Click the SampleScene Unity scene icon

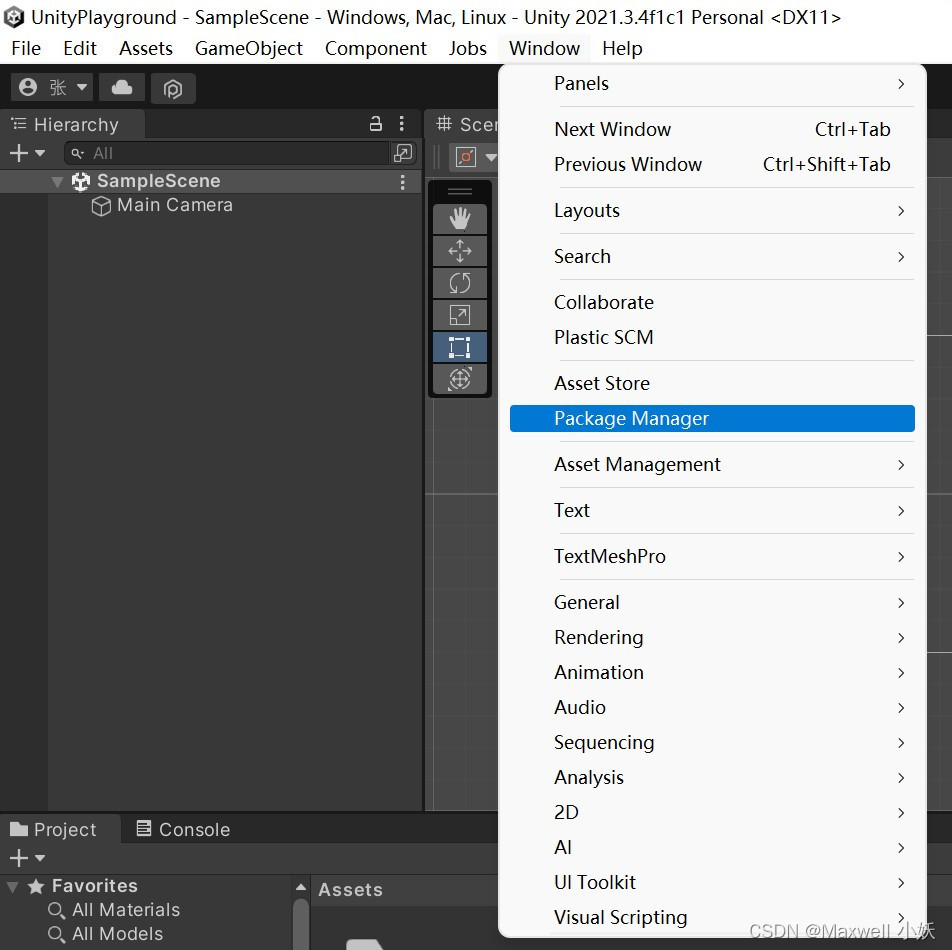(x=81, y=182)
